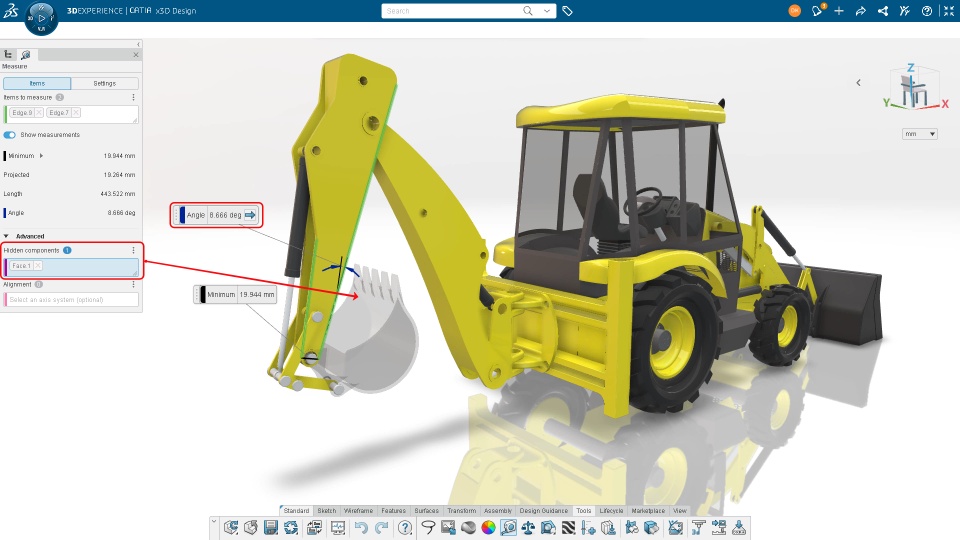
Task: Open the Transform toolbar tab
Action: coord(461,511)
